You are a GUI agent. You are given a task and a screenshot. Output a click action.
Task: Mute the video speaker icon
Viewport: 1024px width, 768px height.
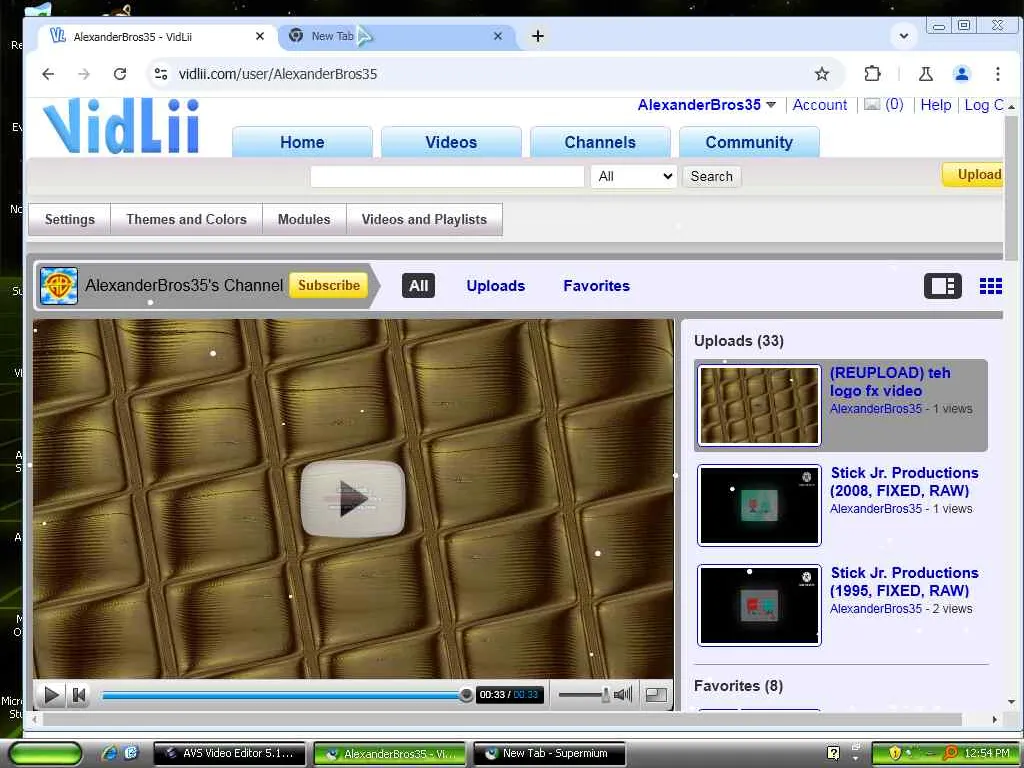click(x=623, y=694)
